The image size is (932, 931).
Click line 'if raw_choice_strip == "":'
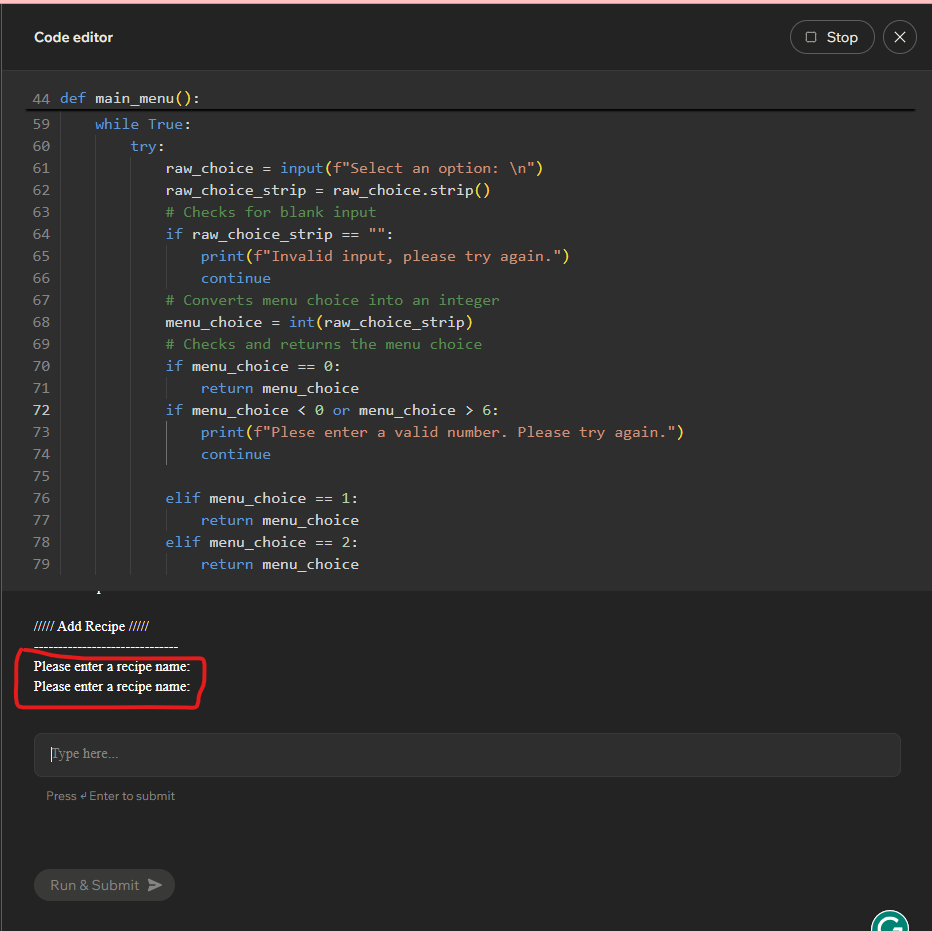279,234
